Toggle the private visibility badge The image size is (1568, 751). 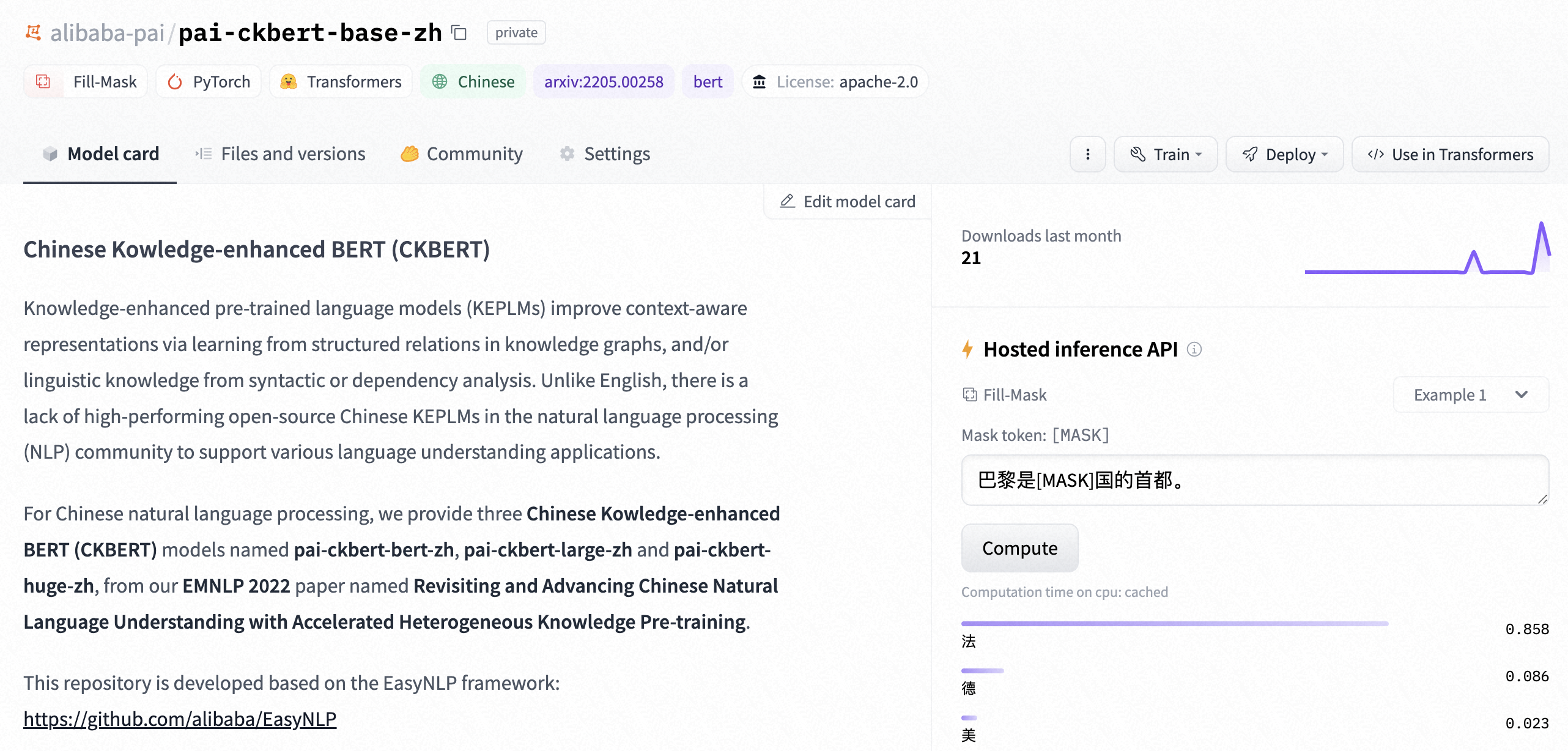(x=516, y=32)
